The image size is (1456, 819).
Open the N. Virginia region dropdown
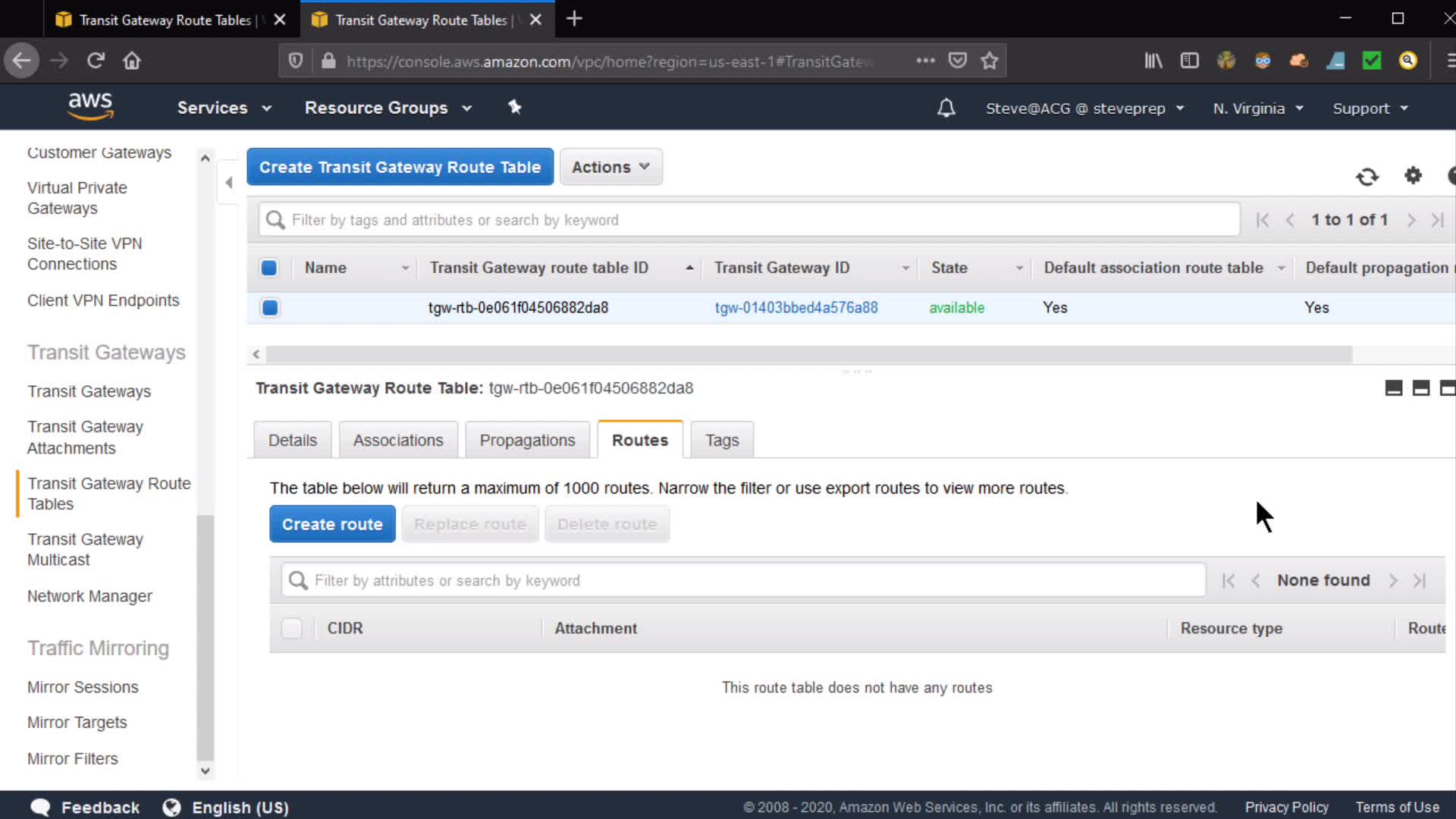pyautogui.click(x=1257, y=108)
